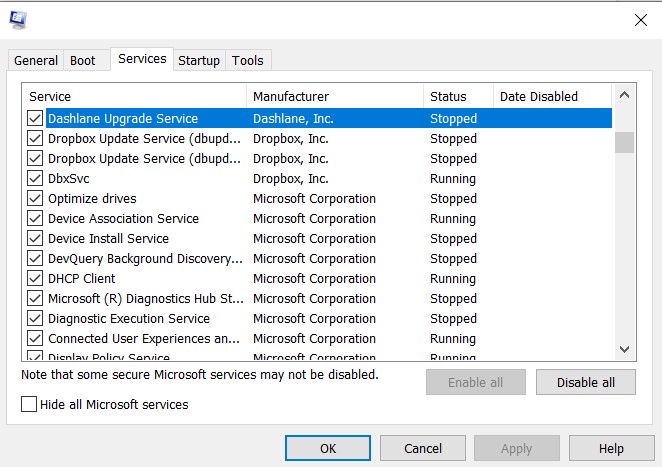Select Device Install Service row text
This screenshot has height=467, width=662.
[x=109, y=239]
